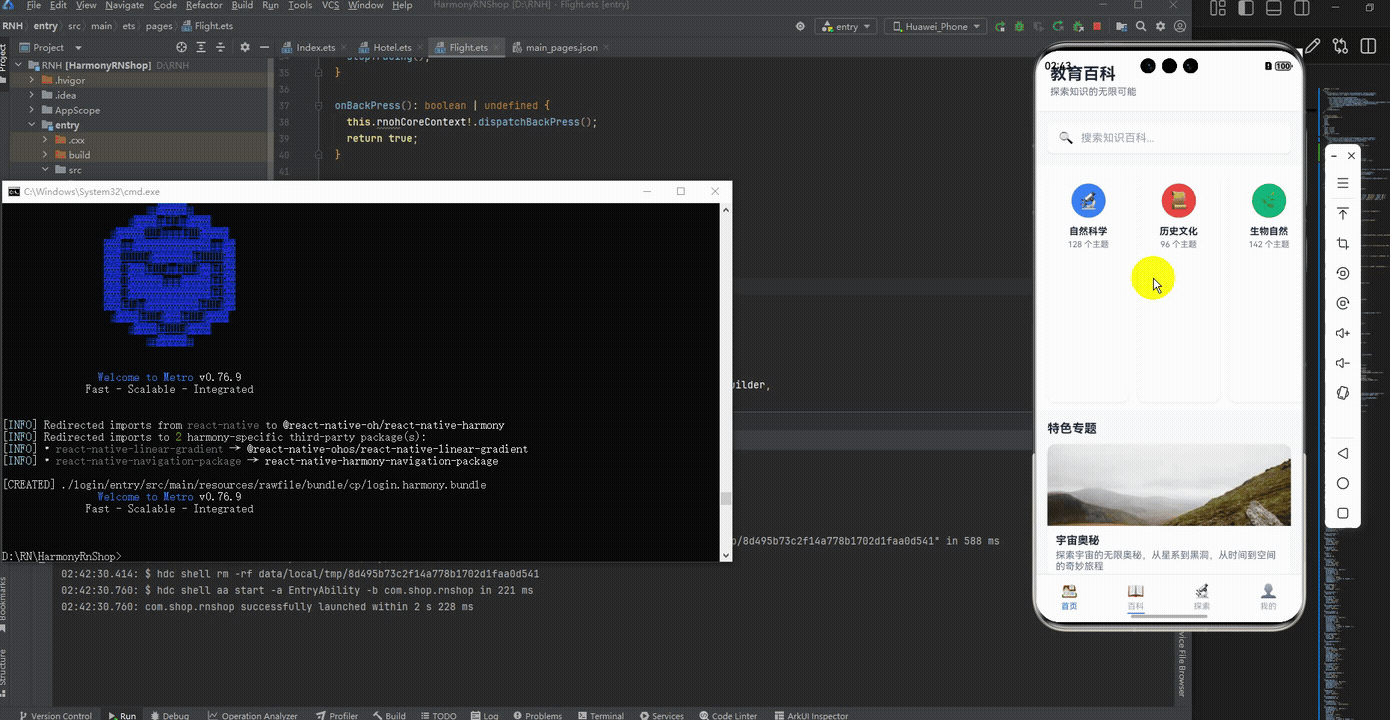Image resolution: width=1390 pixels, height=720 pixels.
Task: Collapse the RNH [HarmonyRNShop] root node
Action: tap(19, 65)
